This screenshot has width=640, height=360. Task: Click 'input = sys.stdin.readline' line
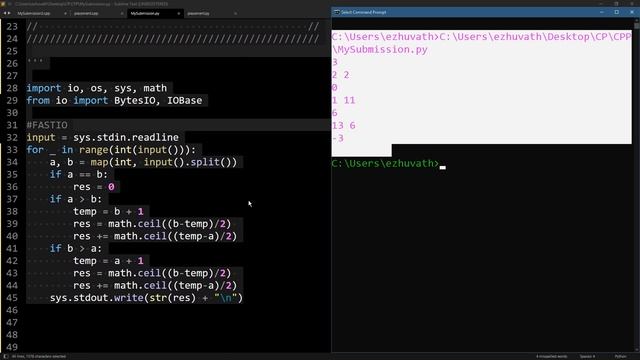click(102, 138)
